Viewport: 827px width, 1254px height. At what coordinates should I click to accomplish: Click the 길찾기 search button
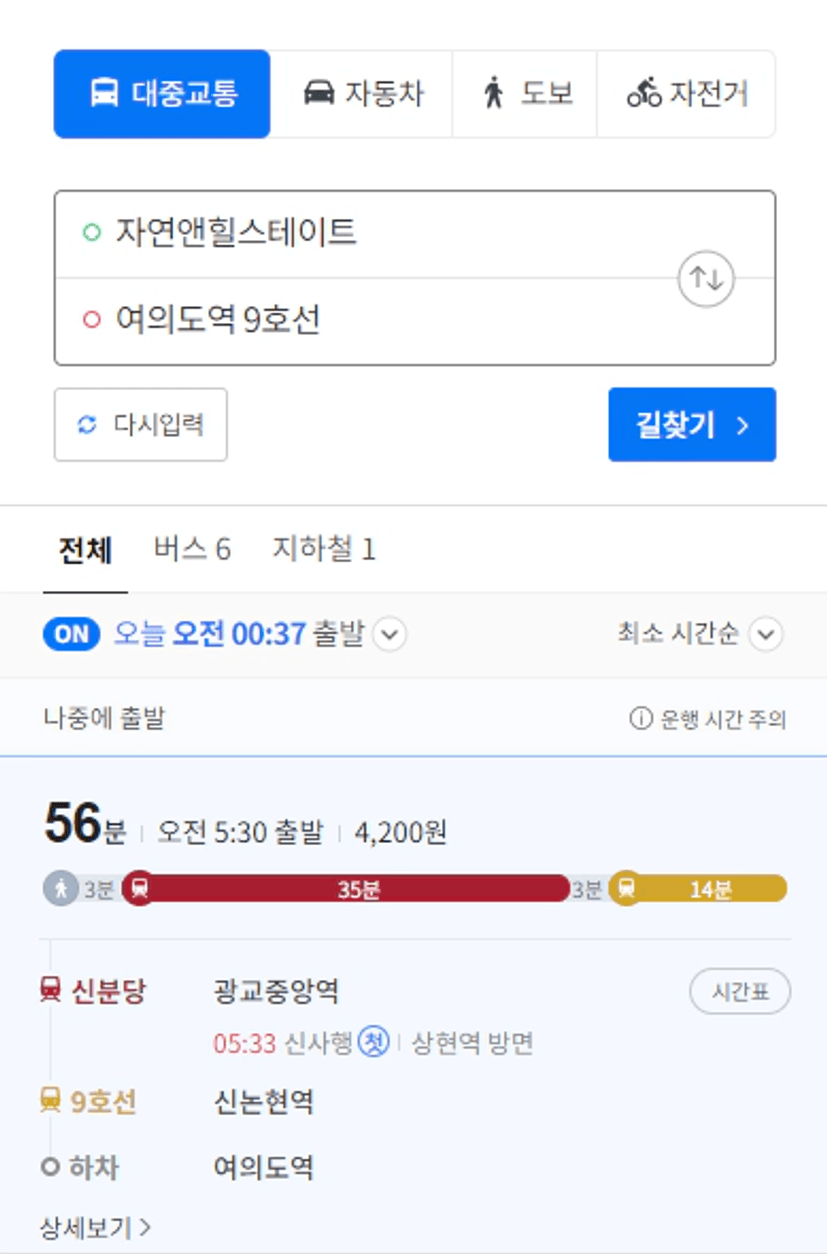click(692, 425)
